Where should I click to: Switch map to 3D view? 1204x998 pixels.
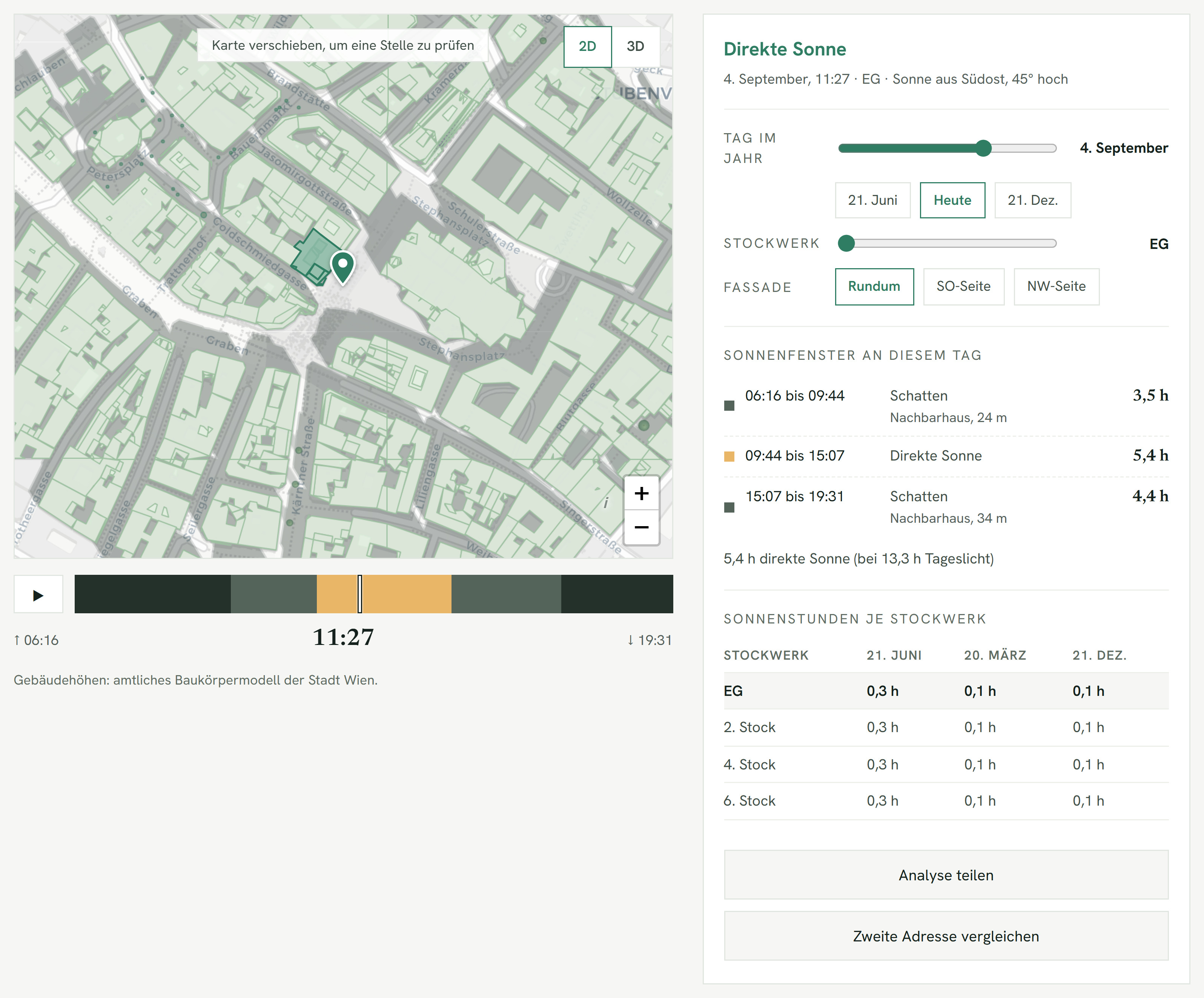click(635, 46)
